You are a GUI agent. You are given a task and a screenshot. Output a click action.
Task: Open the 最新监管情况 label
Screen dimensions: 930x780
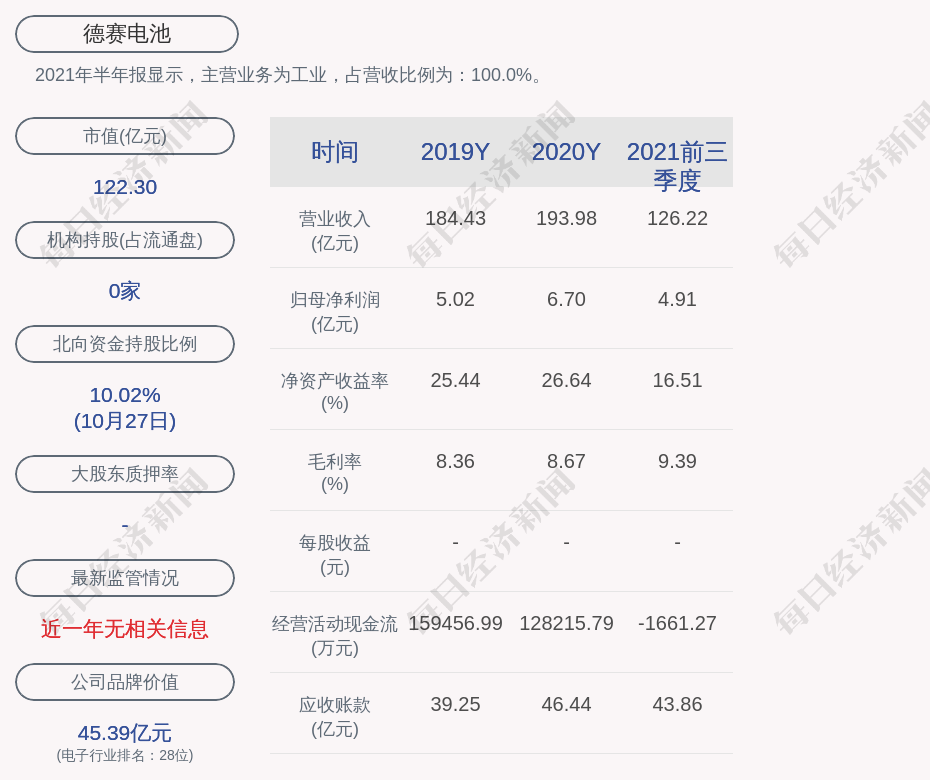click(x=125, y=578)
